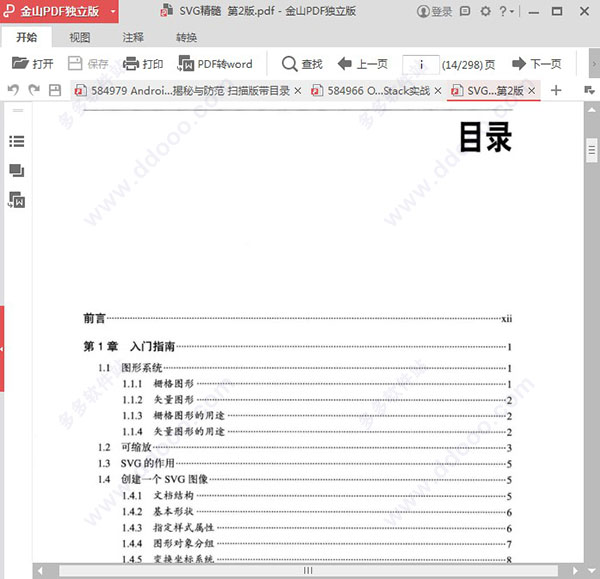Click the 打印 printer icon
600x579 pixels.
coord(130,63)
